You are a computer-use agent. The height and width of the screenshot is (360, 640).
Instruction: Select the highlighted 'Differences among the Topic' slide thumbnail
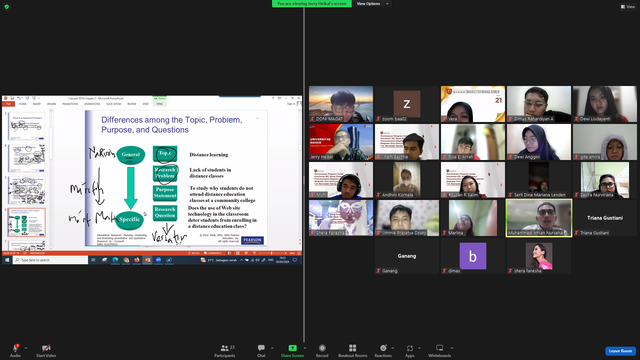coord(27,222)
